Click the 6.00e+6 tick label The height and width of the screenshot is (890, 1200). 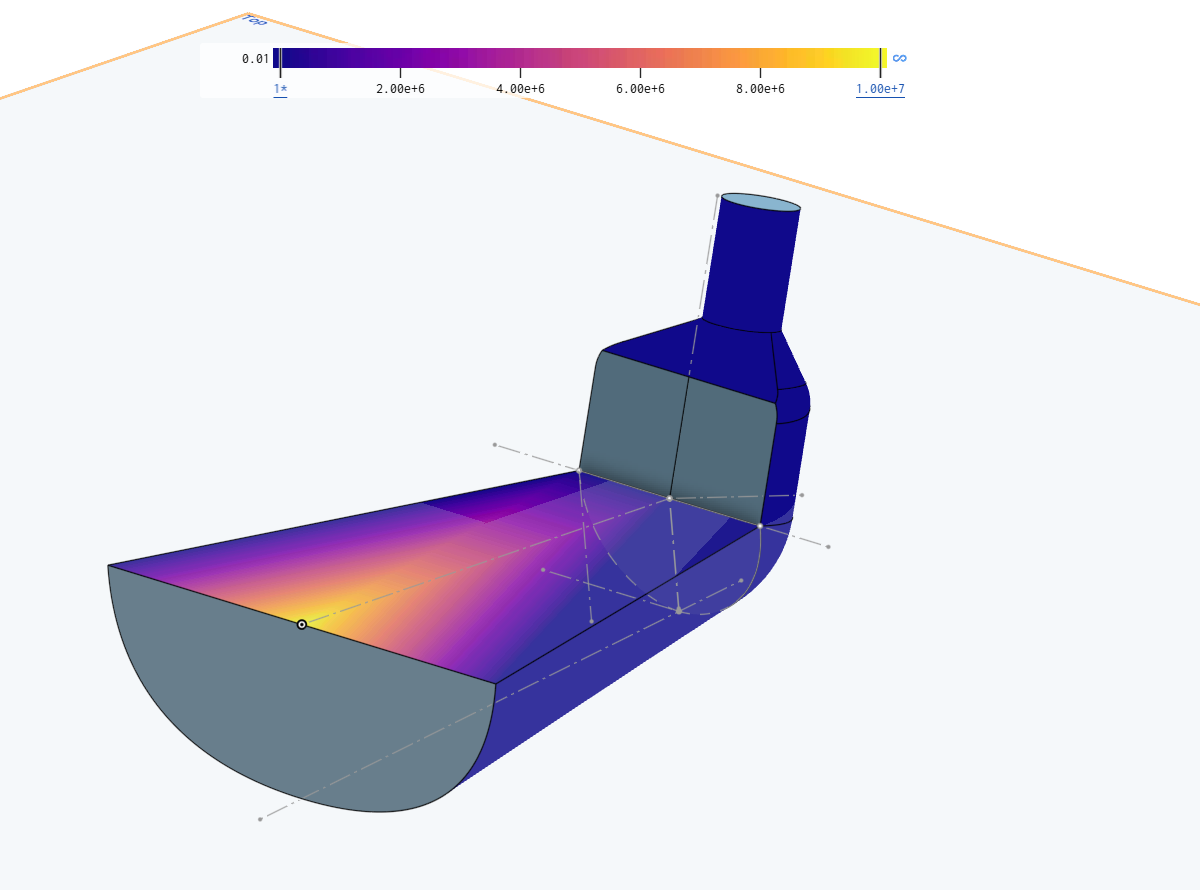coord(640,90)
